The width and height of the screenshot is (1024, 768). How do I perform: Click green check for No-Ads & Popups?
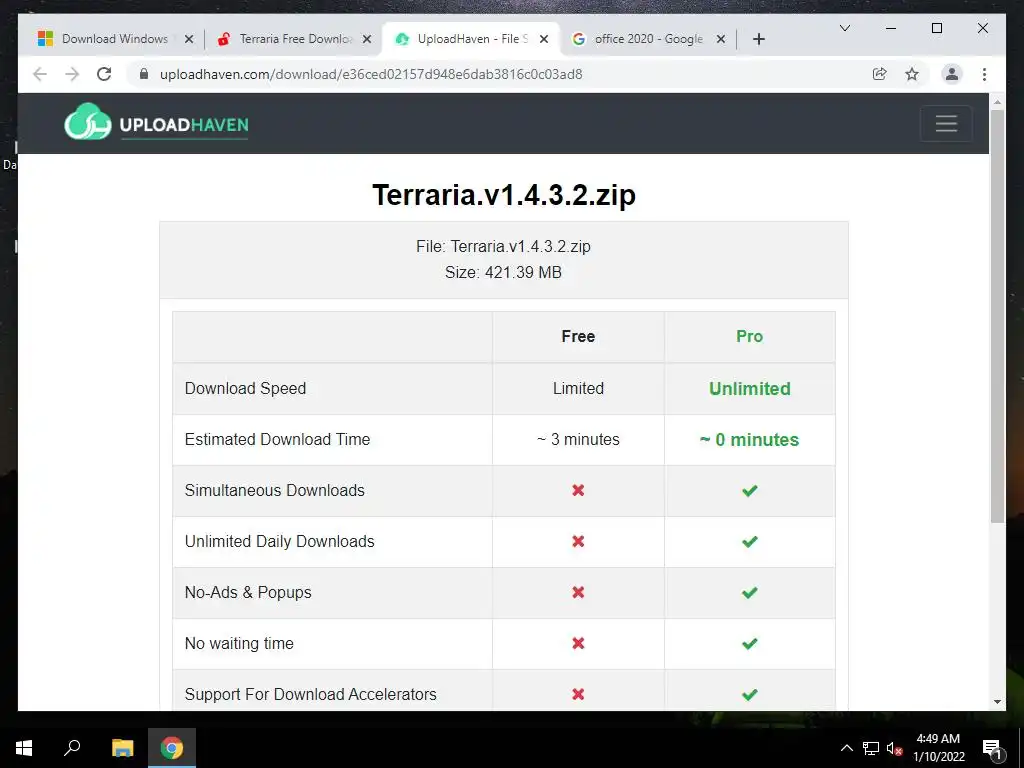(x=750, y=592)
